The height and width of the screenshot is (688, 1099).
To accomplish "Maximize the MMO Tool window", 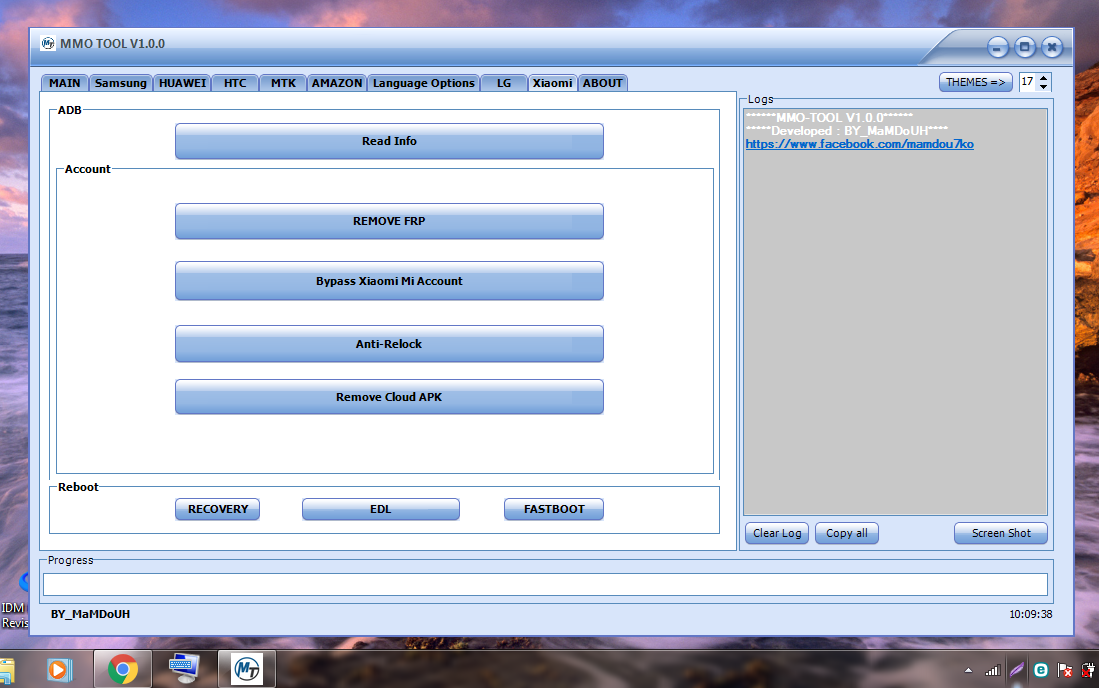I will click(x=1025, y=48).
